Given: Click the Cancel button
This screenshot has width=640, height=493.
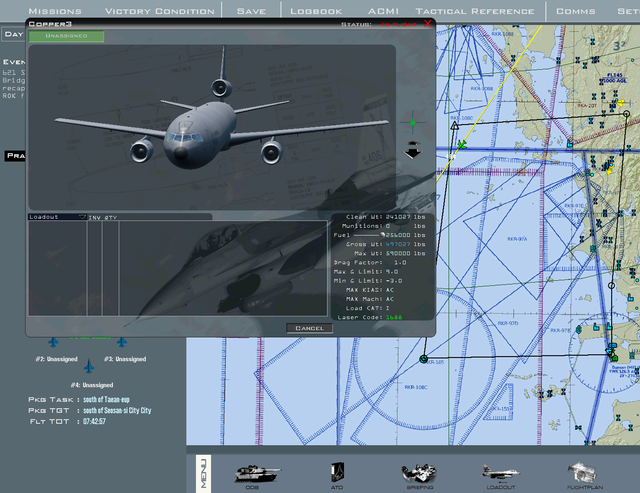Looking at the screenshot, I should pyautogui.click(x=309, y=328).
